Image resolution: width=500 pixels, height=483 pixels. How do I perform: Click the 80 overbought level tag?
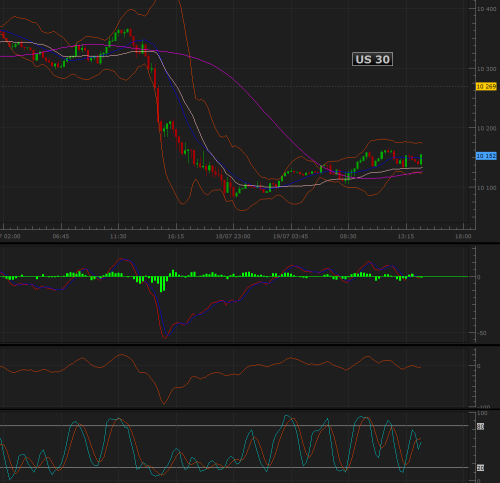tap(480, 427)
